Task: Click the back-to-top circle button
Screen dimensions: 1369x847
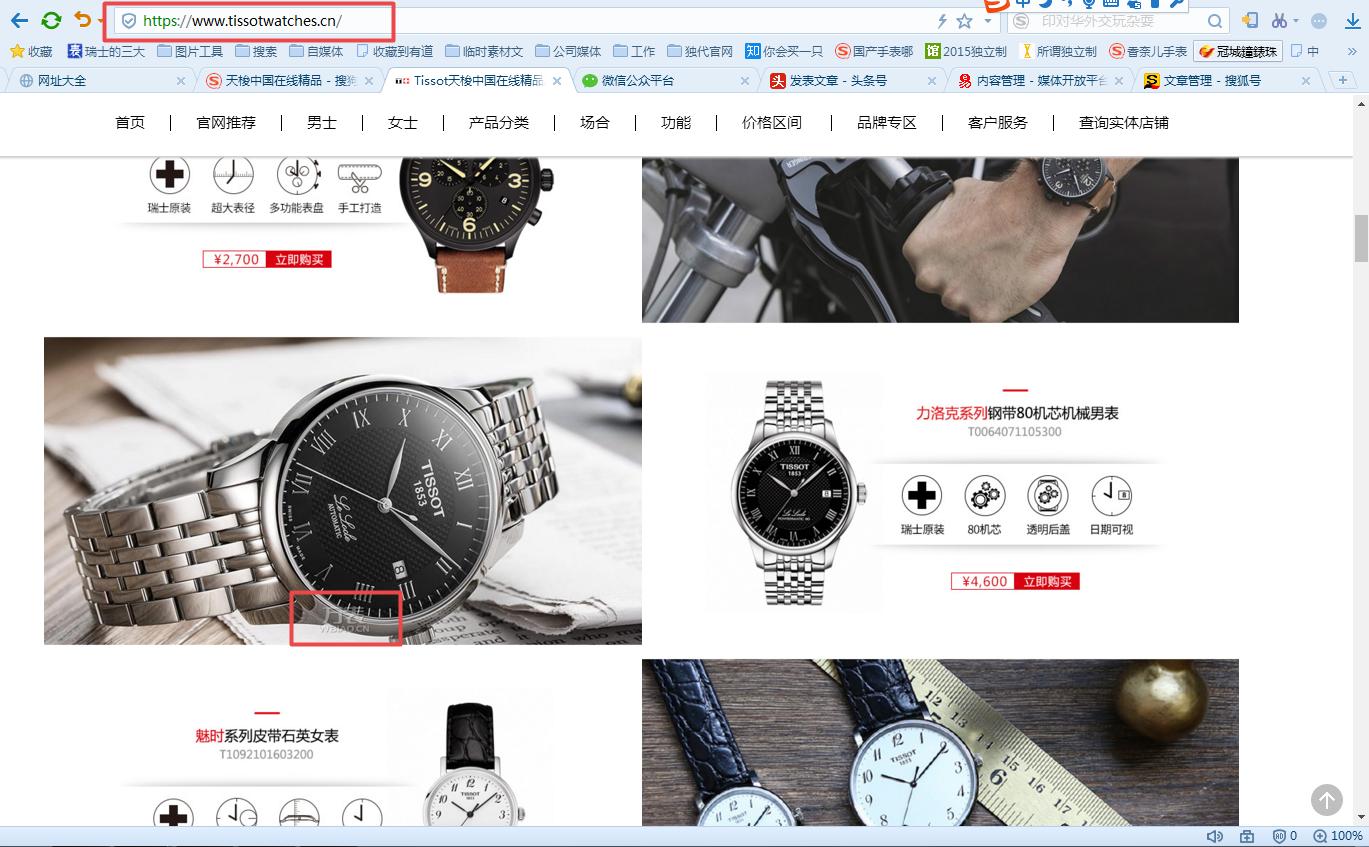Action: 1326,800
